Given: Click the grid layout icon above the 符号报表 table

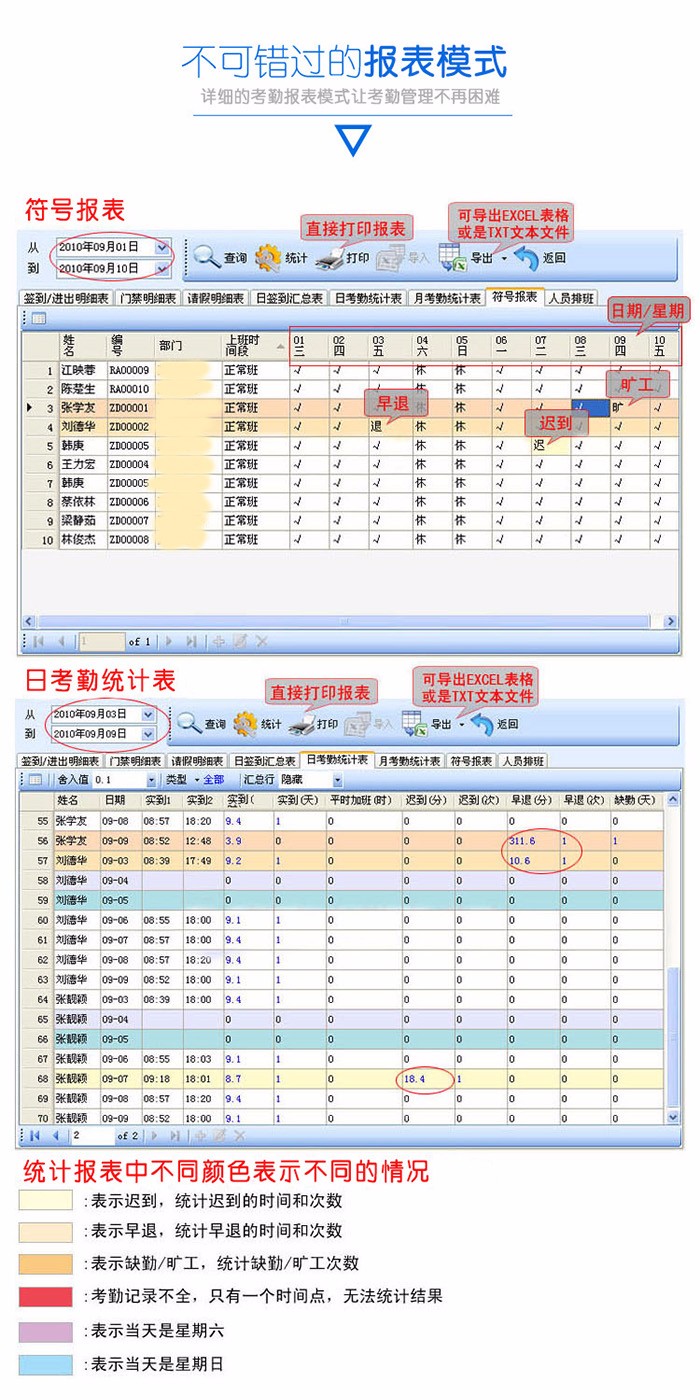Looking at the screenshot, I should click(39, 318).
